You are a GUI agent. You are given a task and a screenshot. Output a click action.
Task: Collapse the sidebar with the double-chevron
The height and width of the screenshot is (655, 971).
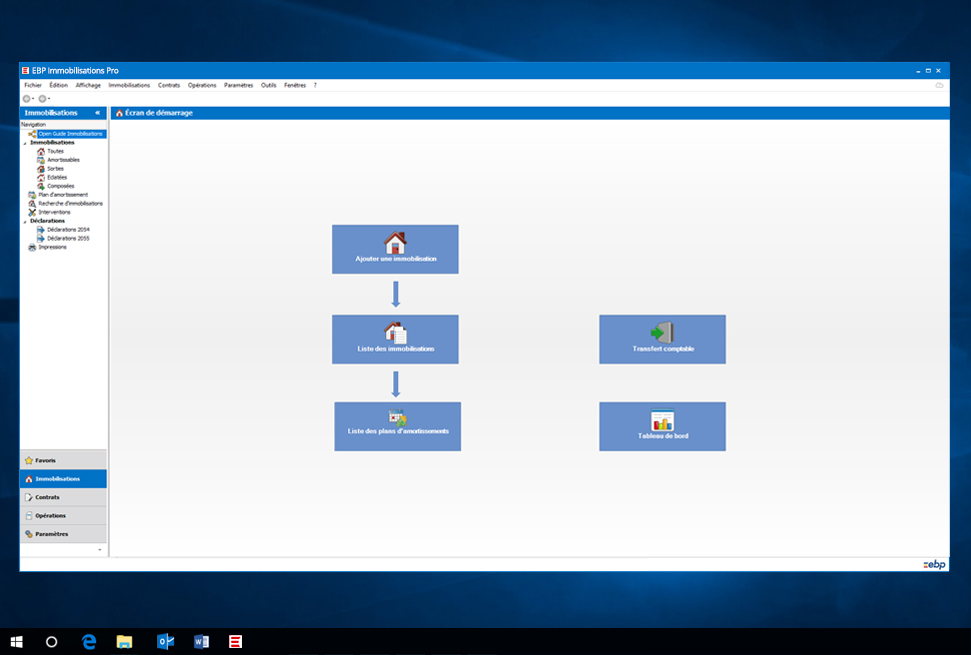click(97, 113)
